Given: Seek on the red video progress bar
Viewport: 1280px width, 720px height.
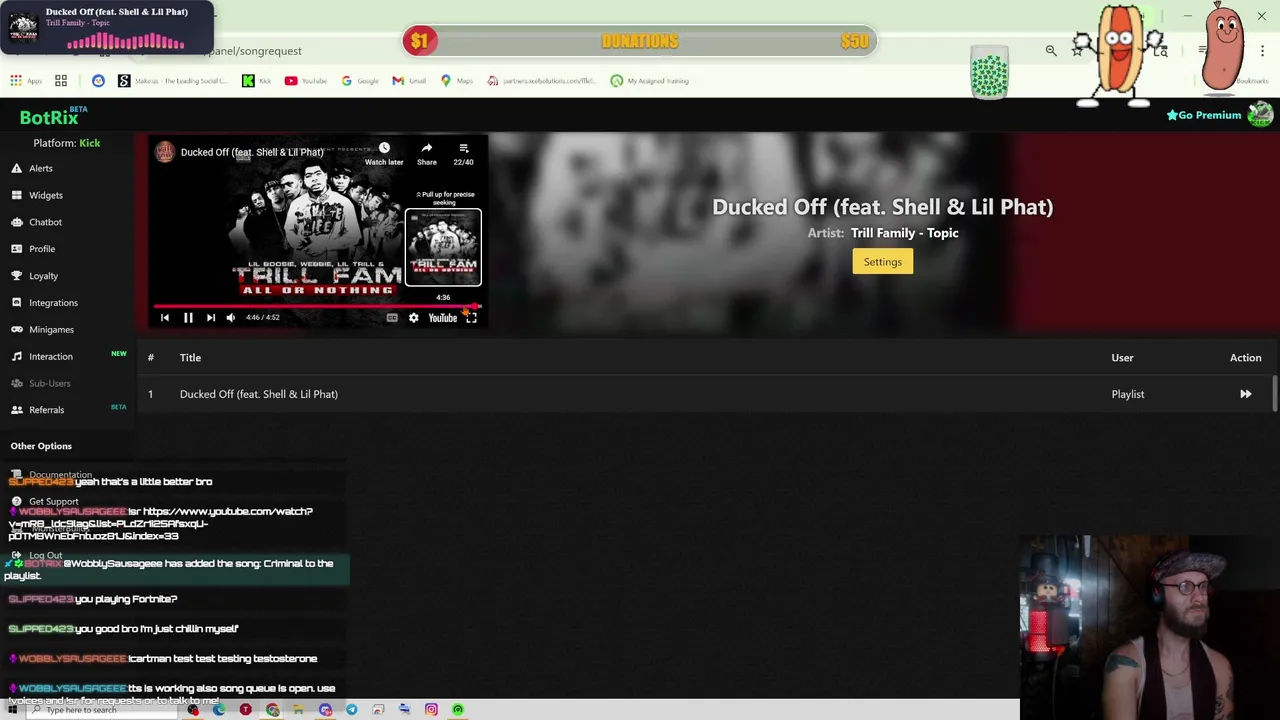Looking at the screenshot, I should click(x=316, y=306).
